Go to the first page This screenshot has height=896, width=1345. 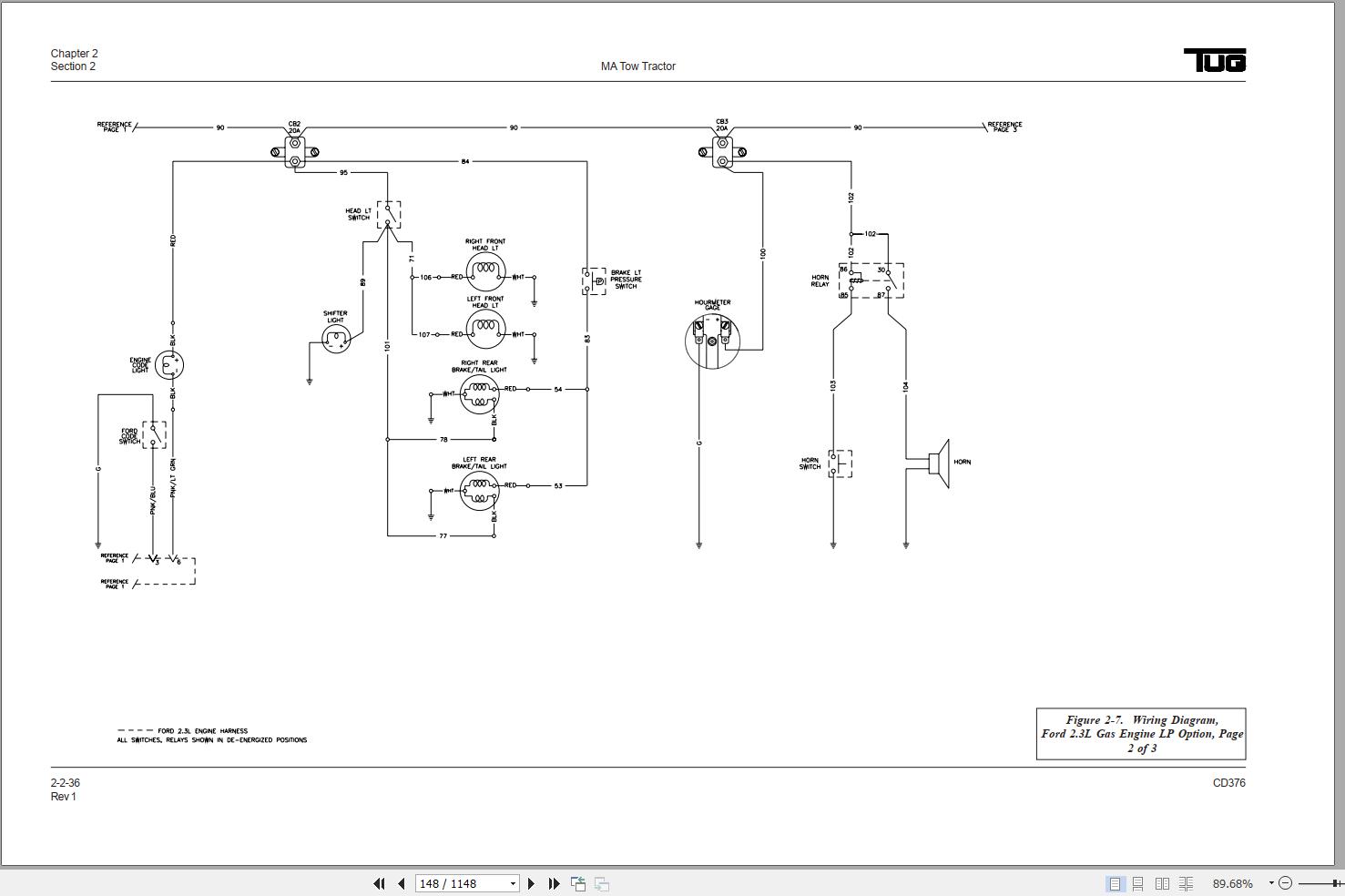[379, 883]
